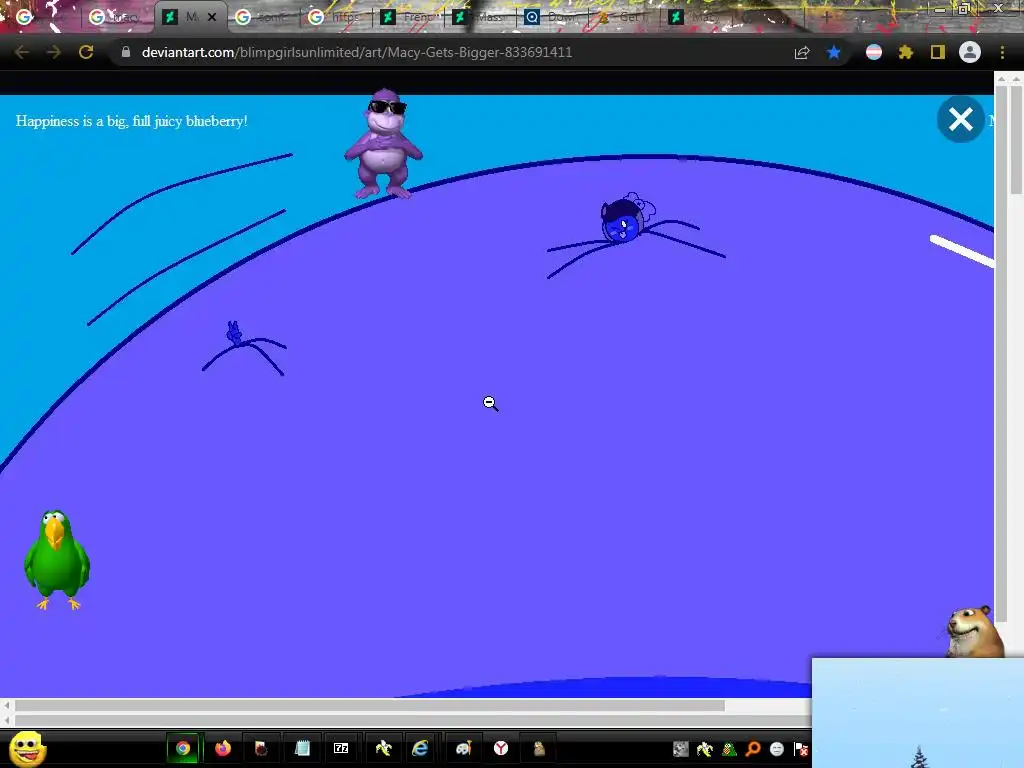
Task: Switch to the second Google tab
Action: coord(114,17)
